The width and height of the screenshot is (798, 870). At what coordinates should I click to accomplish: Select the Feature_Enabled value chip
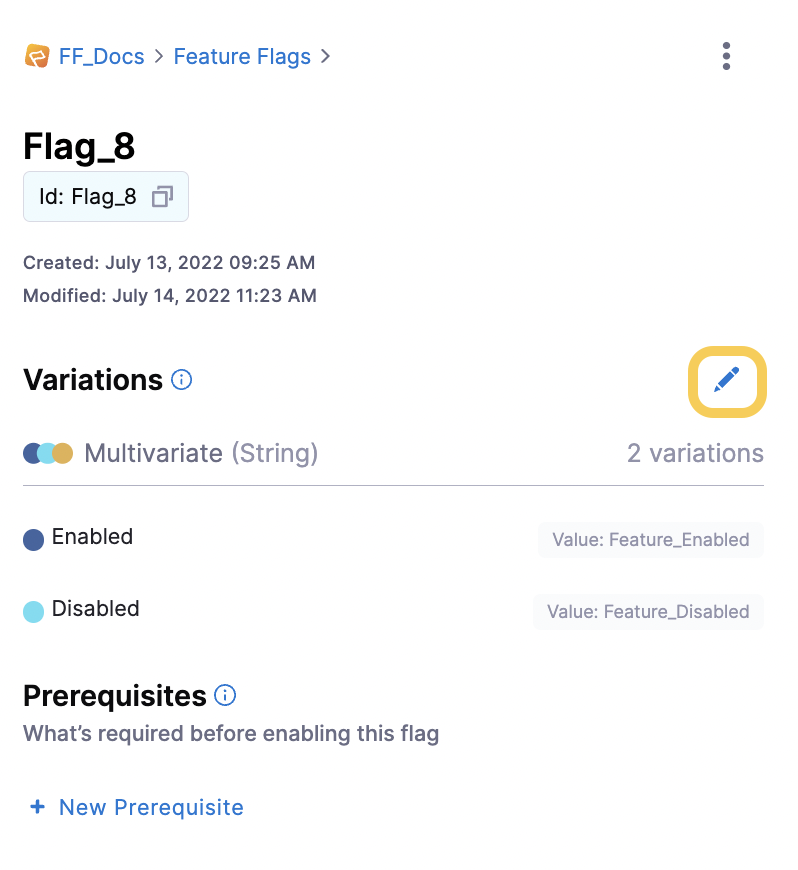click(651, 539)
